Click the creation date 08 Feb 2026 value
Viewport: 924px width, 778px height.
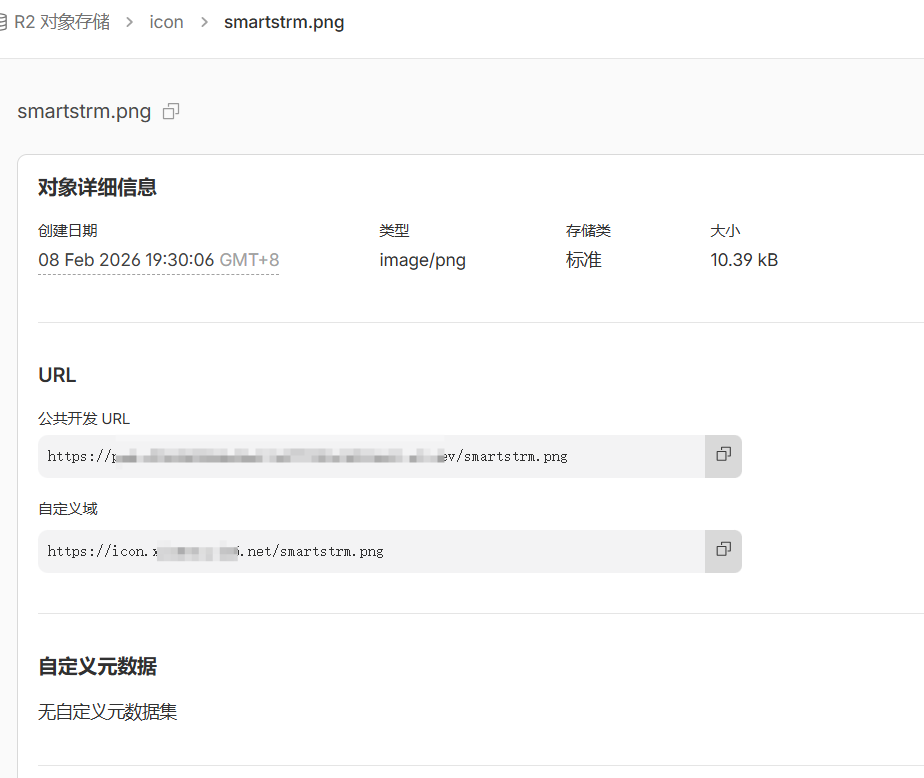(x=159, y=260)
